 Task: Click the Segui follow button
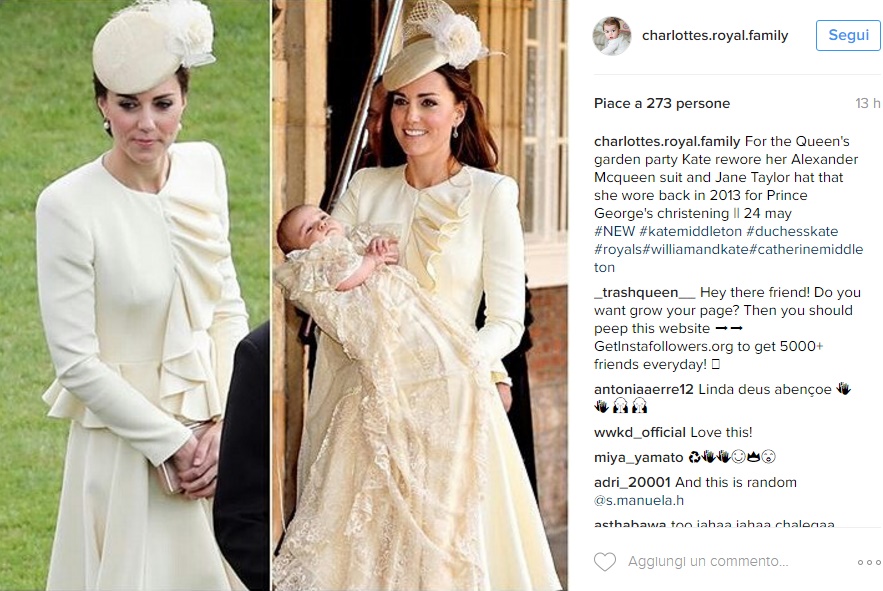point(848,35)
